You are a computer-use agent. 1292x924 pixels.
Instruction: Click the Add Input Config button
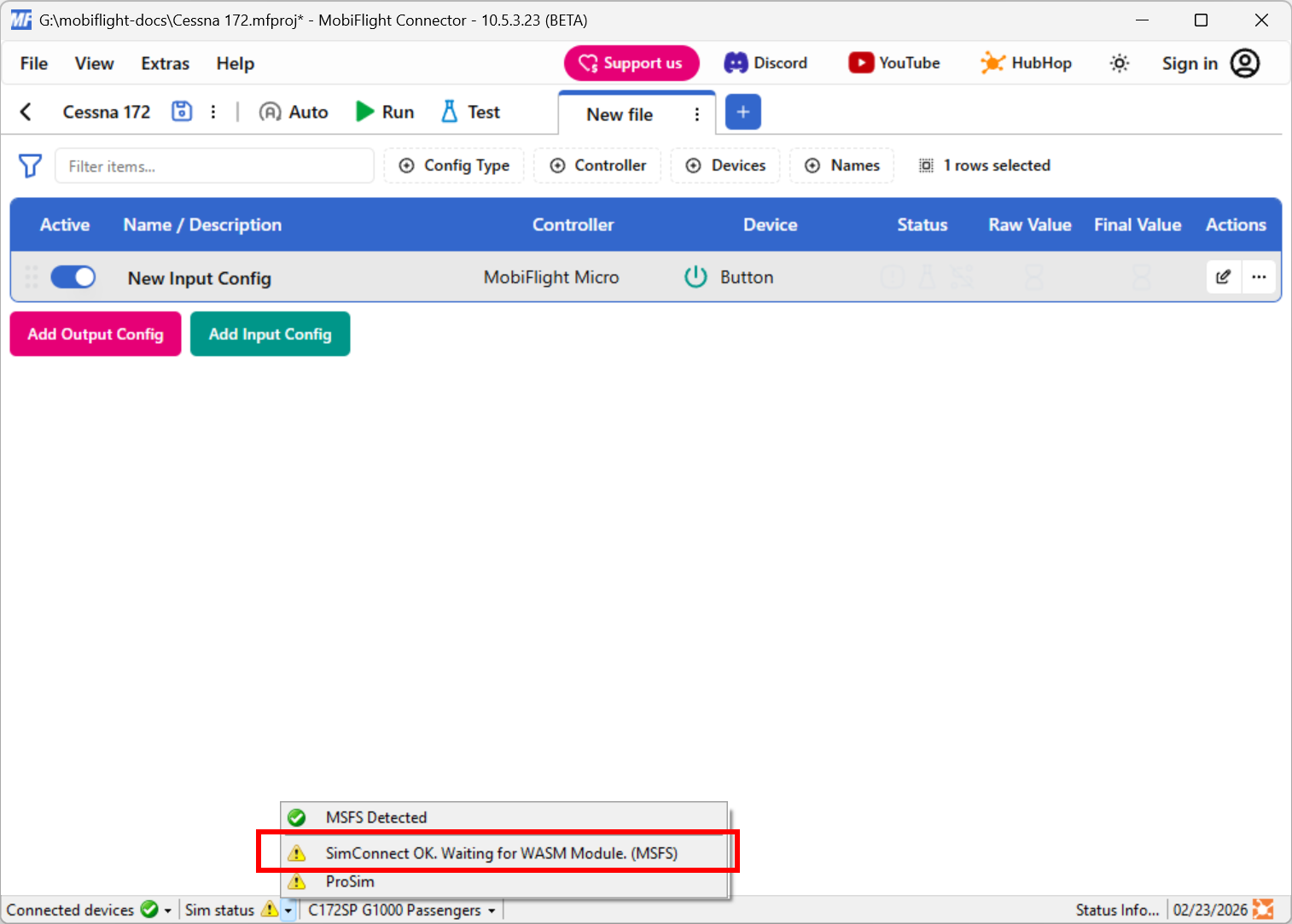(x=270, y=334)
